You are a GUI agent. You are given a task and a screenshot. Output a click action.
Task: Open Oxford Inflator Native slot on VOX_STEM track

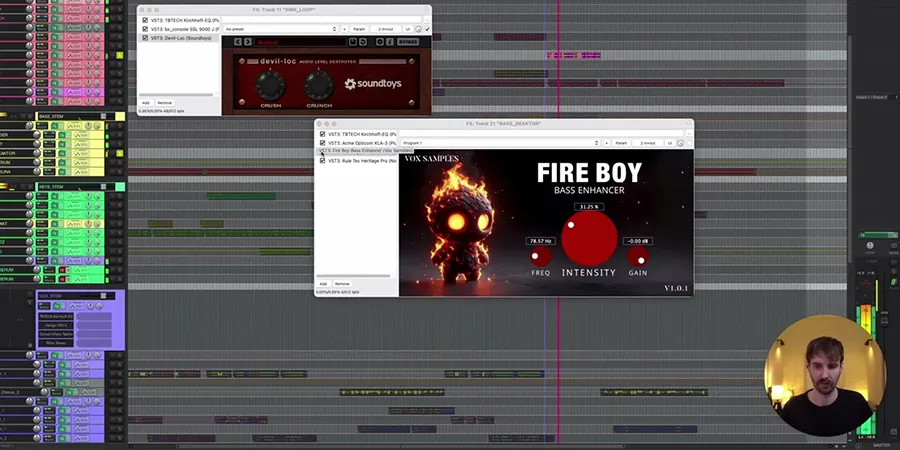pos(56,334)
